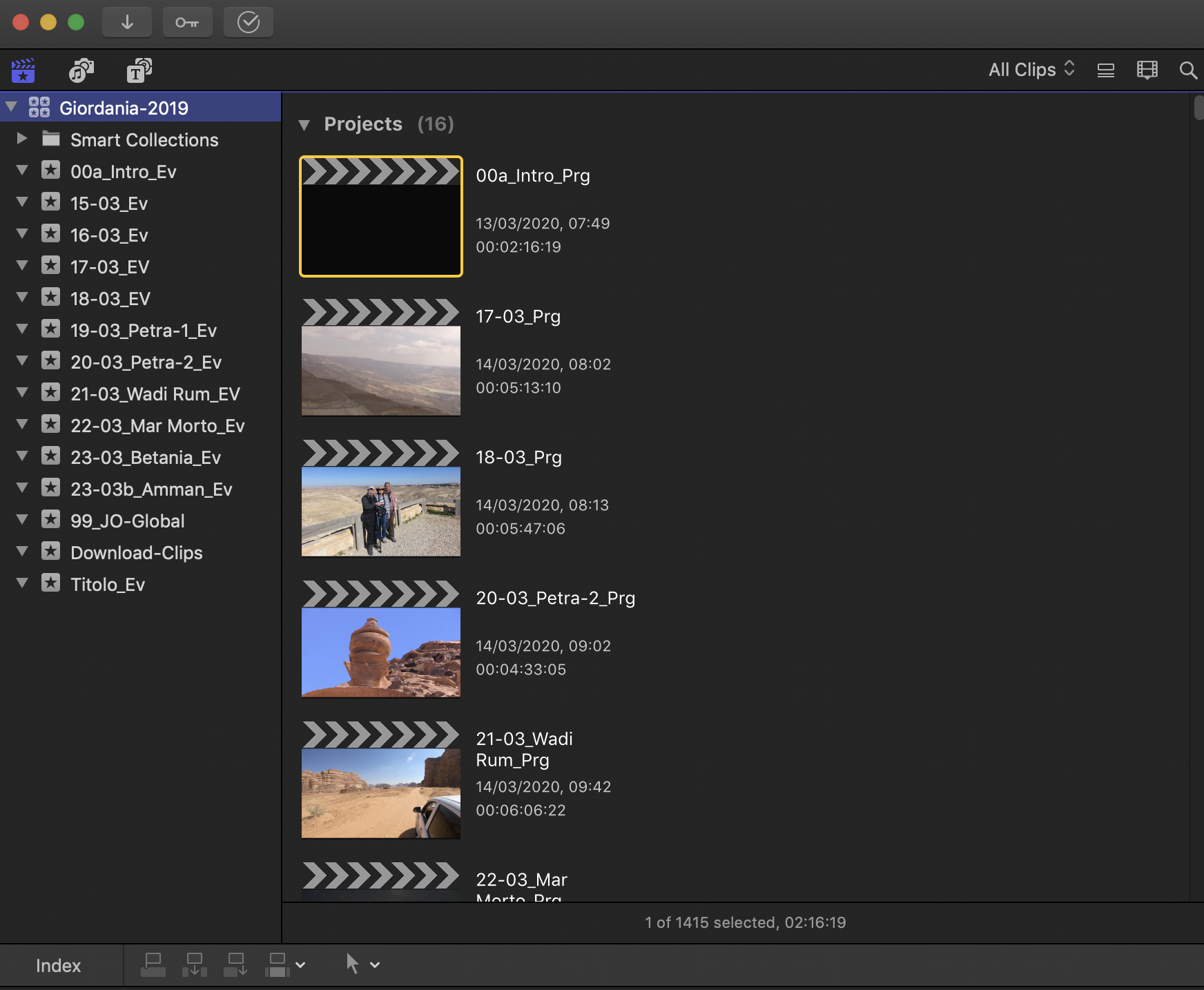Viewport: 1204px width, 990px height.
Task: Open the Keyword Editor key button
Action: [x=187, y=22]
